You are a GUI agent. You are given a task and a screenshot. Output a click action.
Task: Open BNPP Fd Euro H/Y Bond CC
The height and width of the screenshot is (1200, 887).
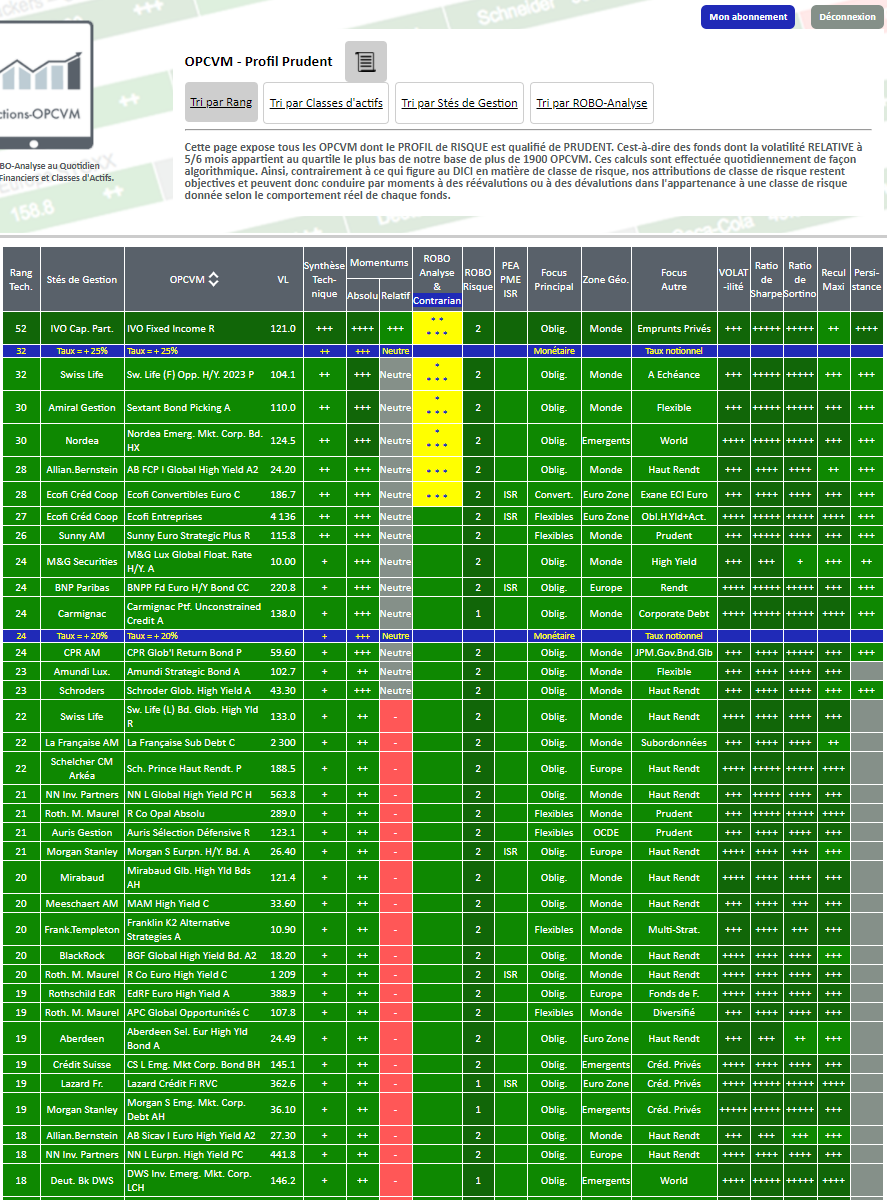[188, 588]
